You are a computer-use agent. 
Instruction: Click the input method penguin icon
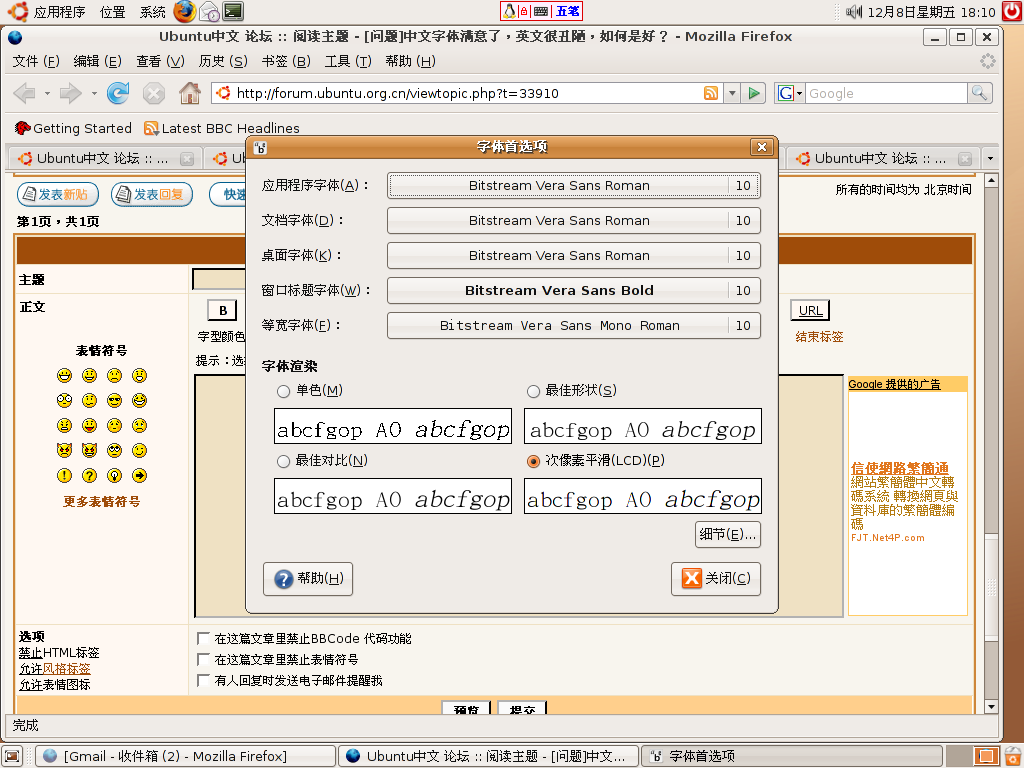[509, 11]
